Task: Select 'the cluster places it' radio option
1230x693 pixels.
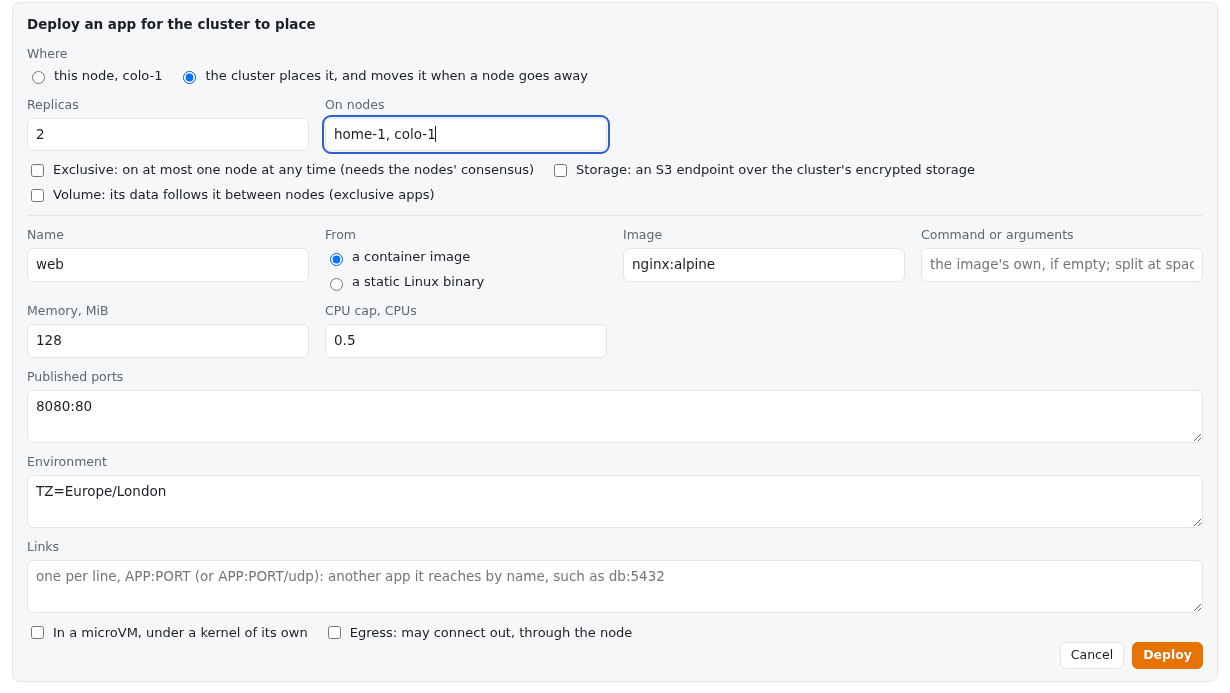Action: point(190,77)
